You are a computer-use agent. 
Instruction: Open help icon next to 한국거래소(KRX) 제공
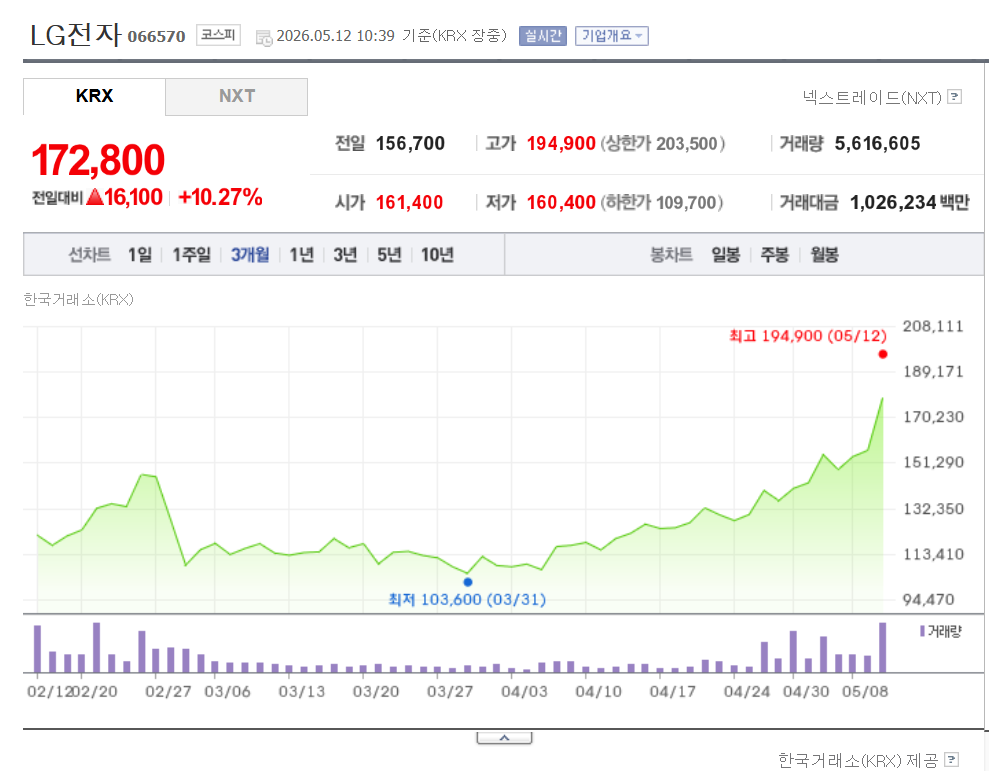952,760
